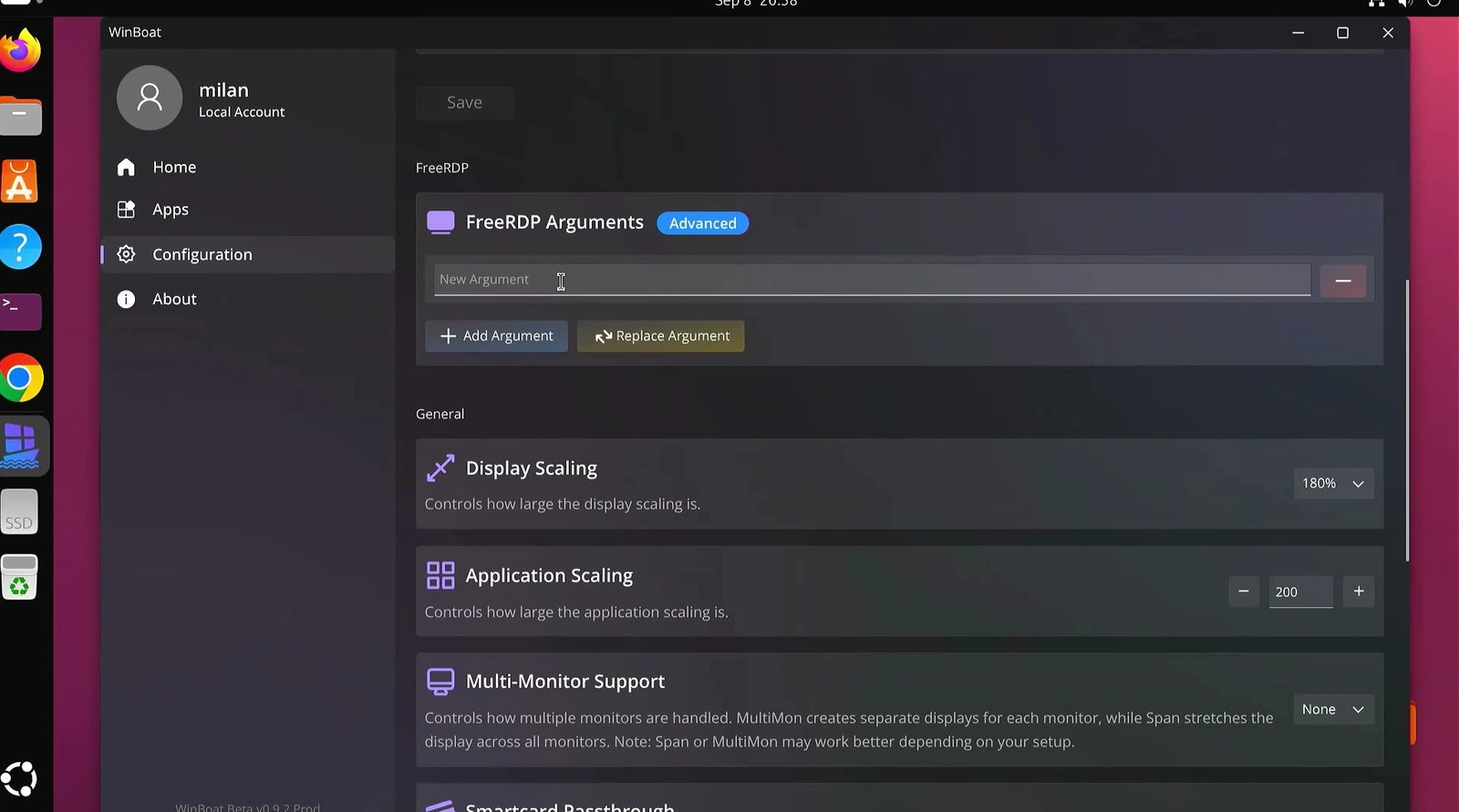The height and width of the screenshot is (812, 1459).
Task: Open Ubuntu App Center from dock
Action: (x=20, y=181)
